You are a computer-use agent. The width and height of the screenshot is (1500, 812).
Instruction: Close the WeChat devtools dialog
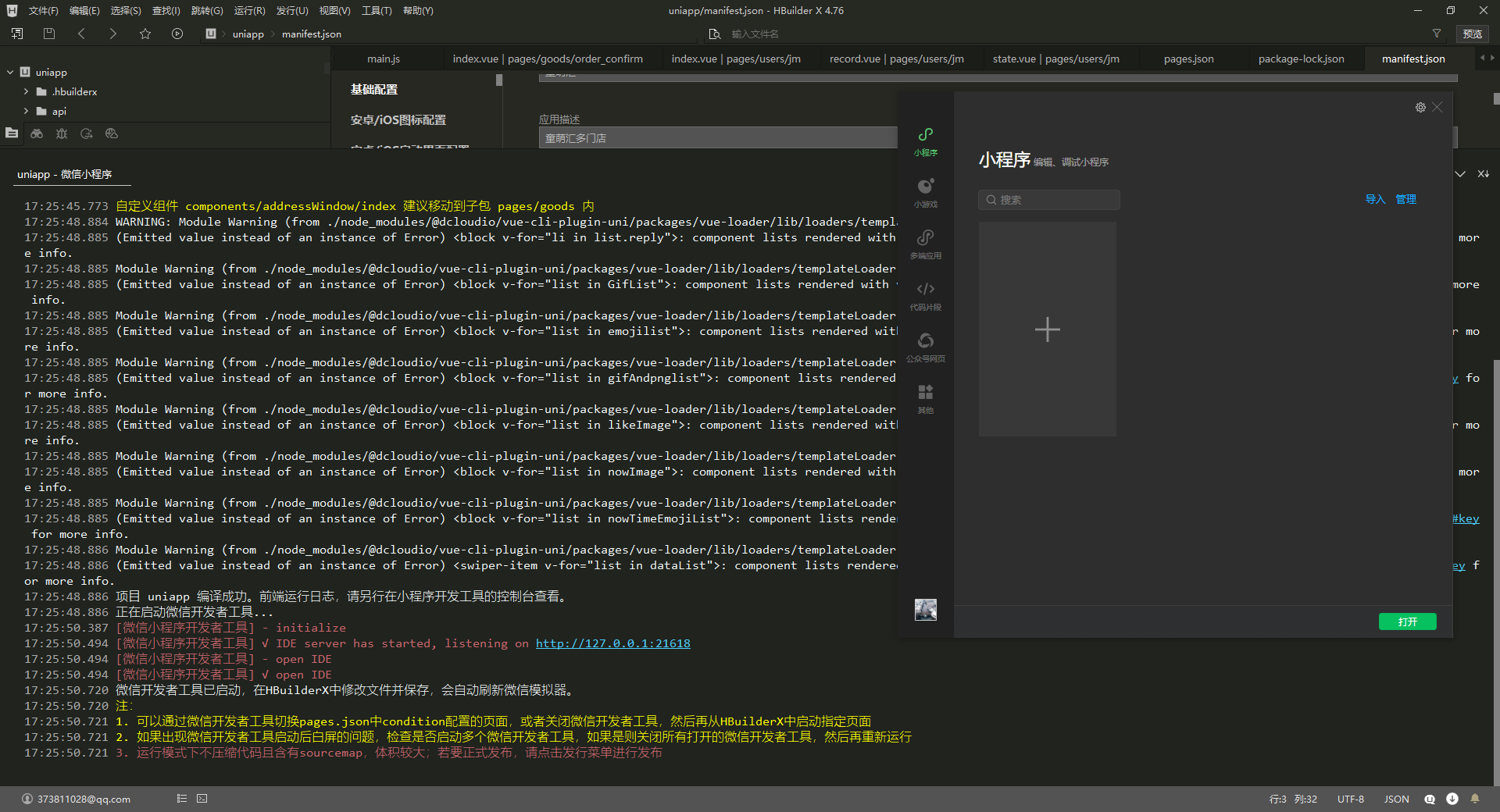[1437, 107]
